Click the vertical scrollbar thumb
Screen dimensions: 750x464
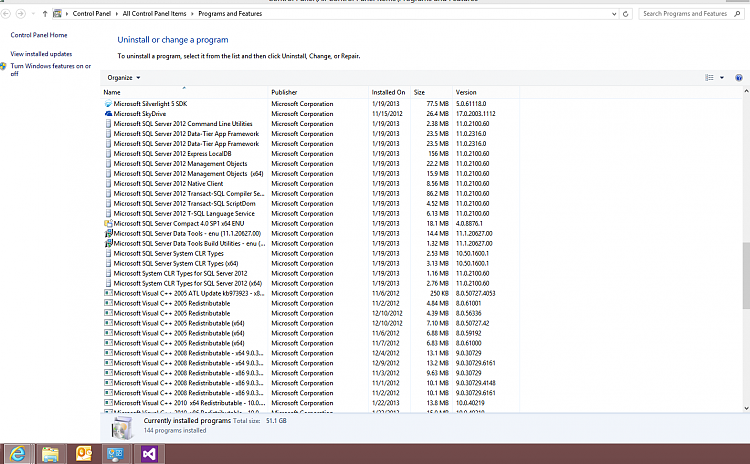pyautogui.click(x=746, y=275)
